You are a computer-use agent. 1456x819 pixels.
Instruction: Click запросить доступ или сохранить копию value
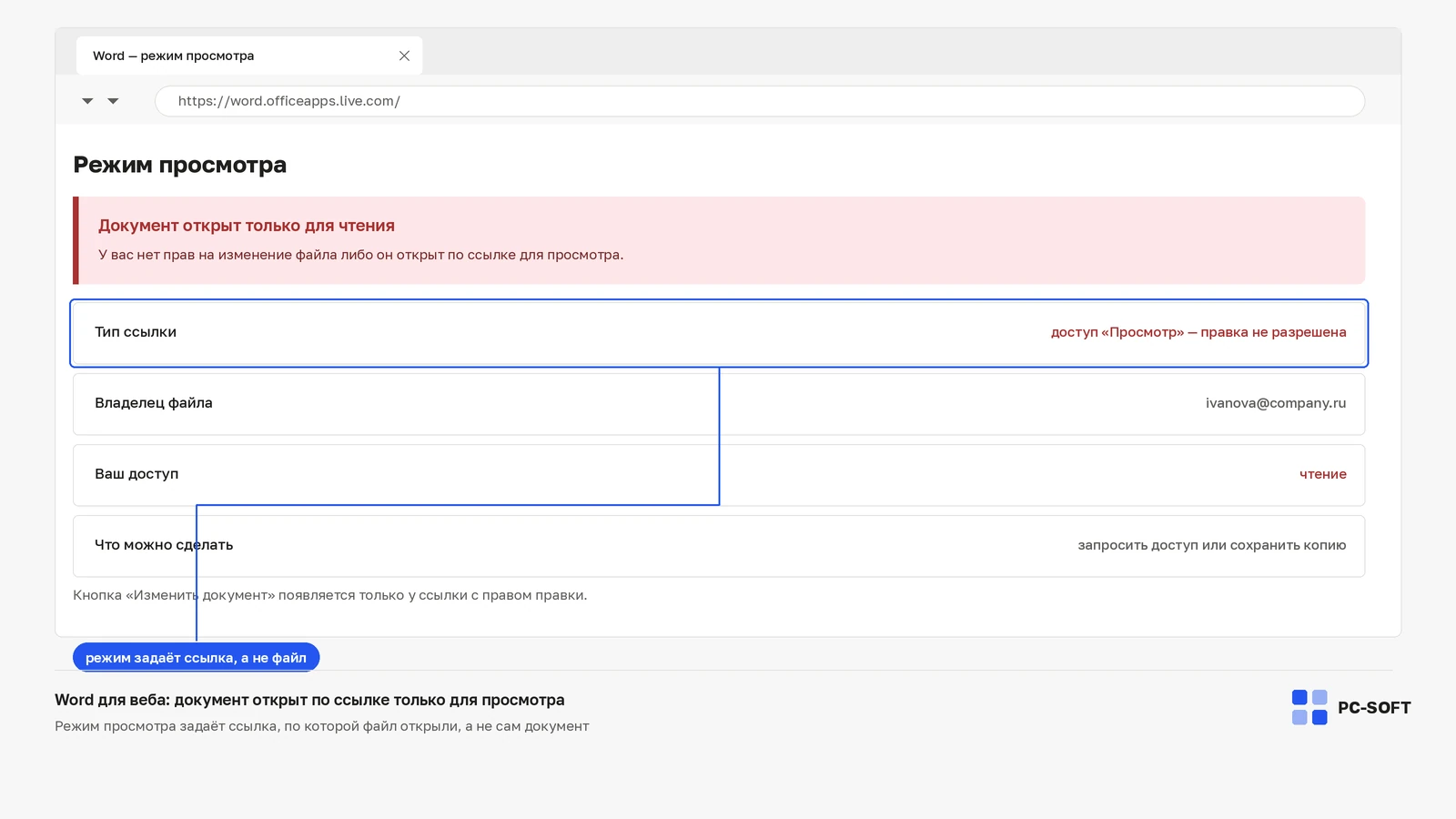1212,545
